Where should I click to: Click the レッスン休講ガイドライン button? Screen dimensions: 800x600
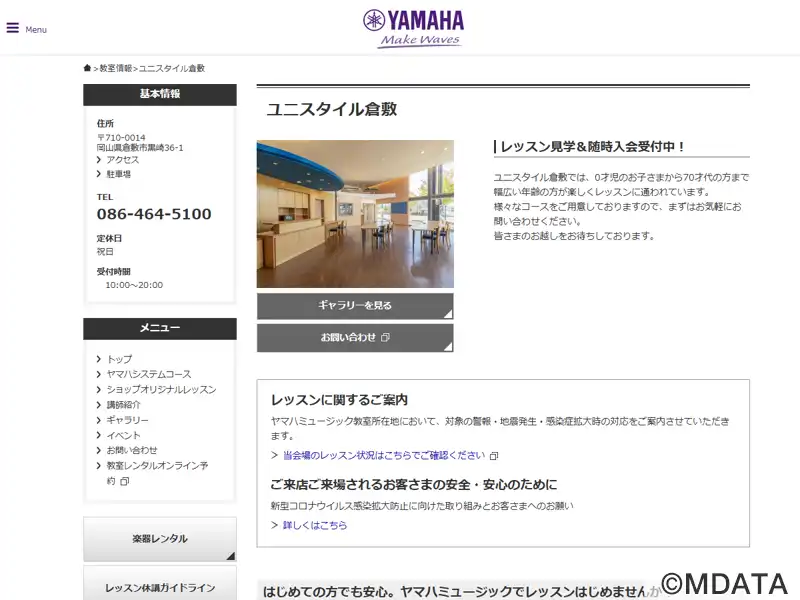pos(160,585)
